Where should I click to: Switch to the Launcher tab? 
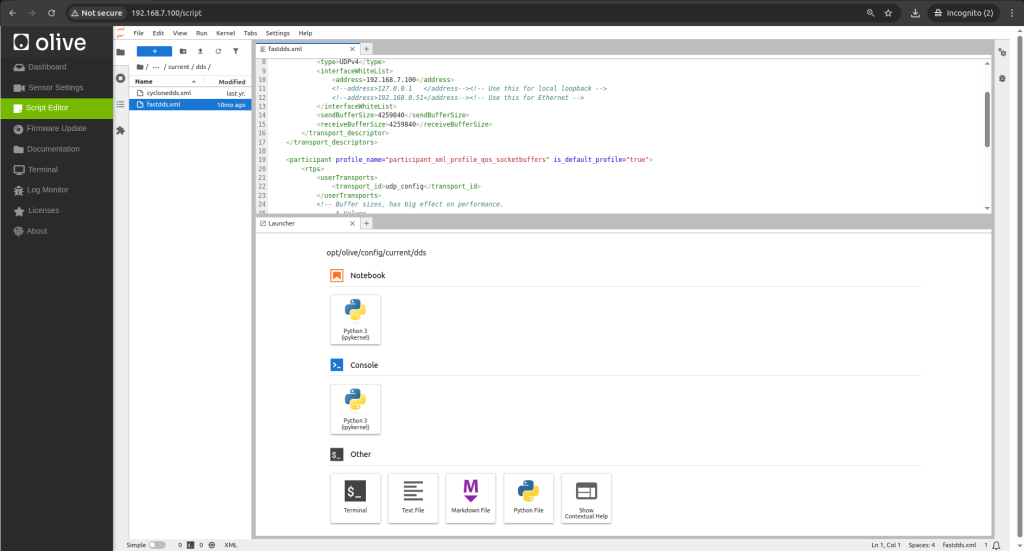[282, 223]
